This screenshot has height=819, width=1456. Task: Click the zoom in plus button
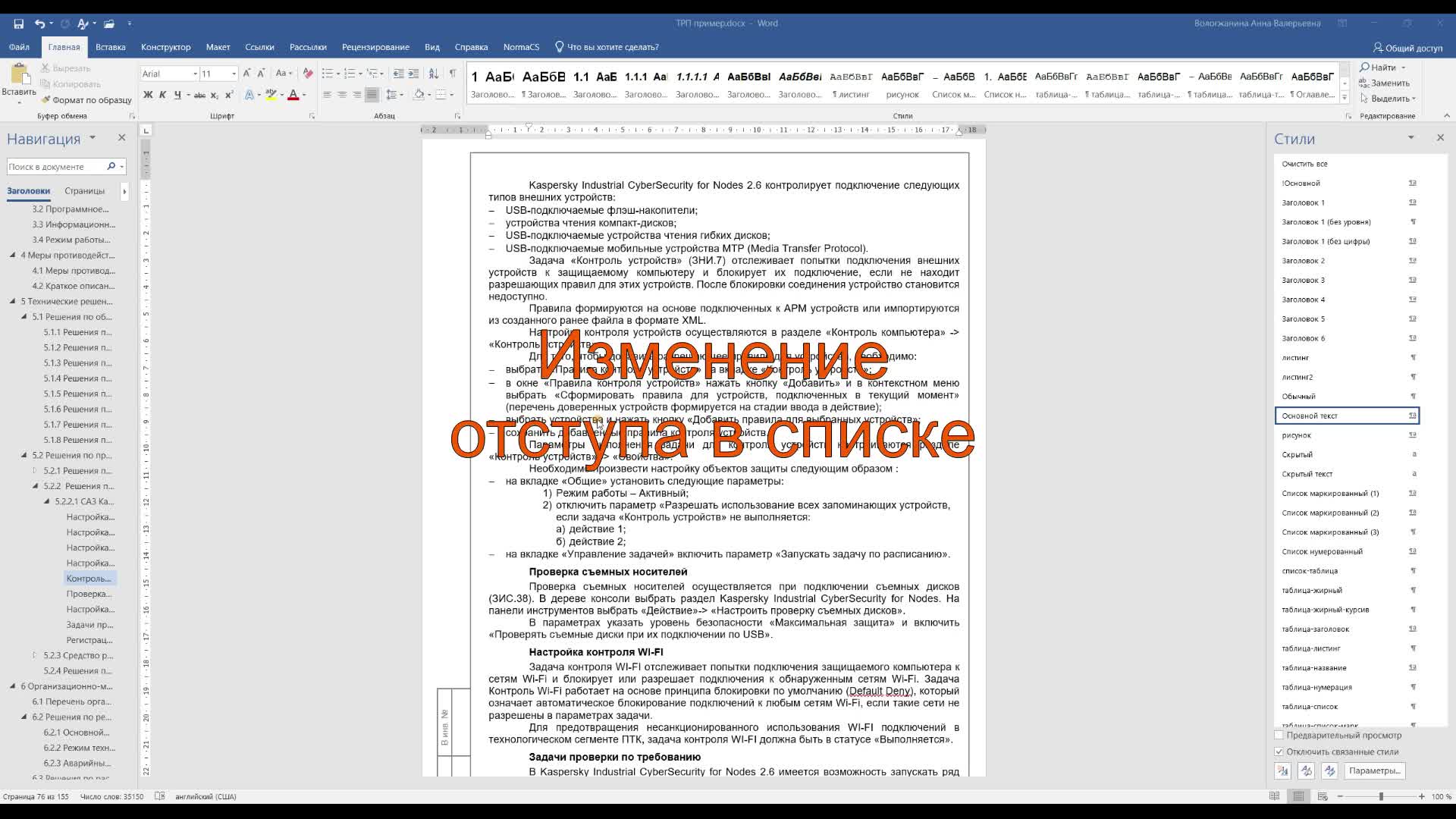[1421, 796]
